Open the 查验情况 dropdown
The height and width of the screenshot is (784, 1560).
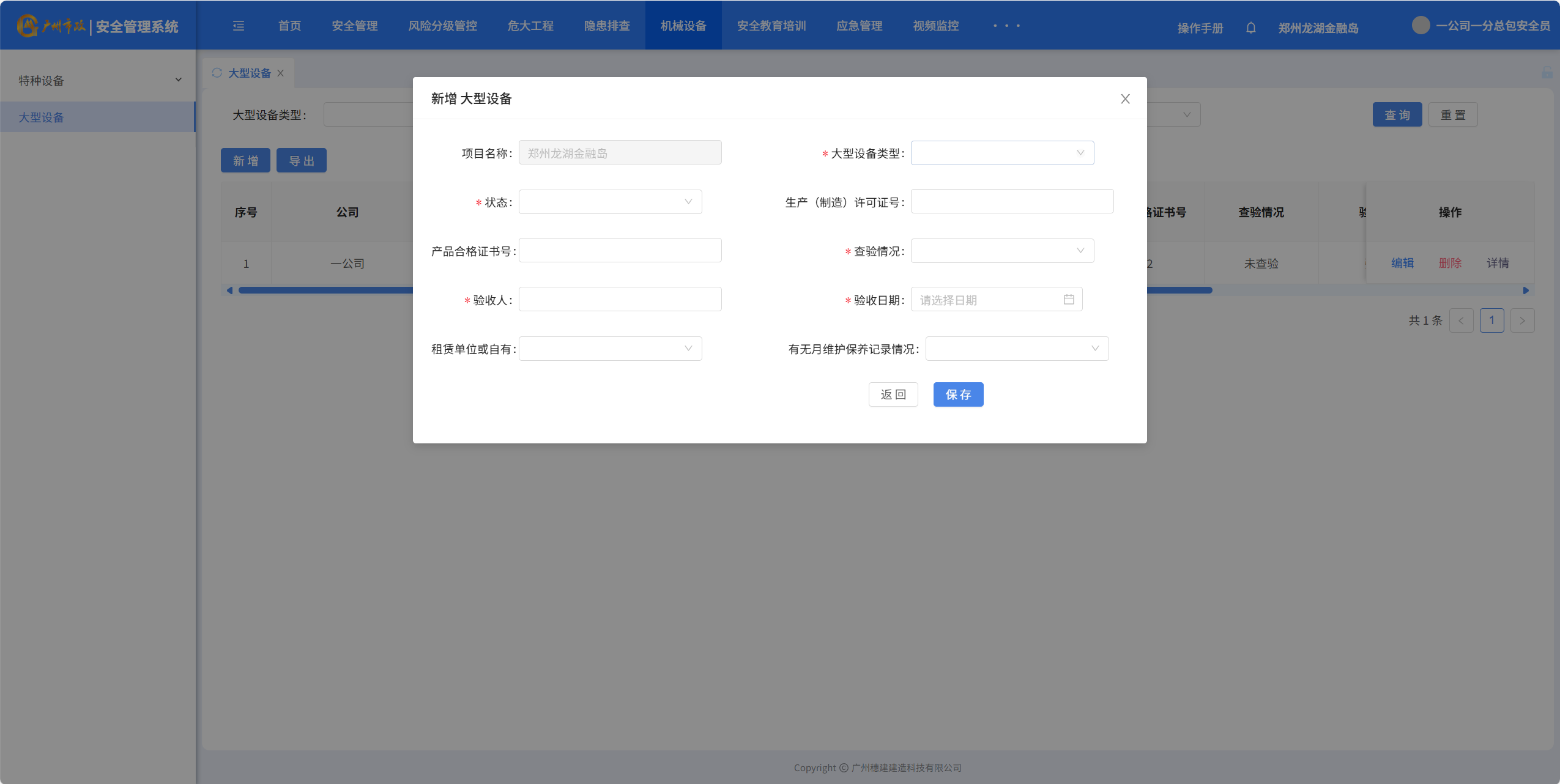(1002, 251)
